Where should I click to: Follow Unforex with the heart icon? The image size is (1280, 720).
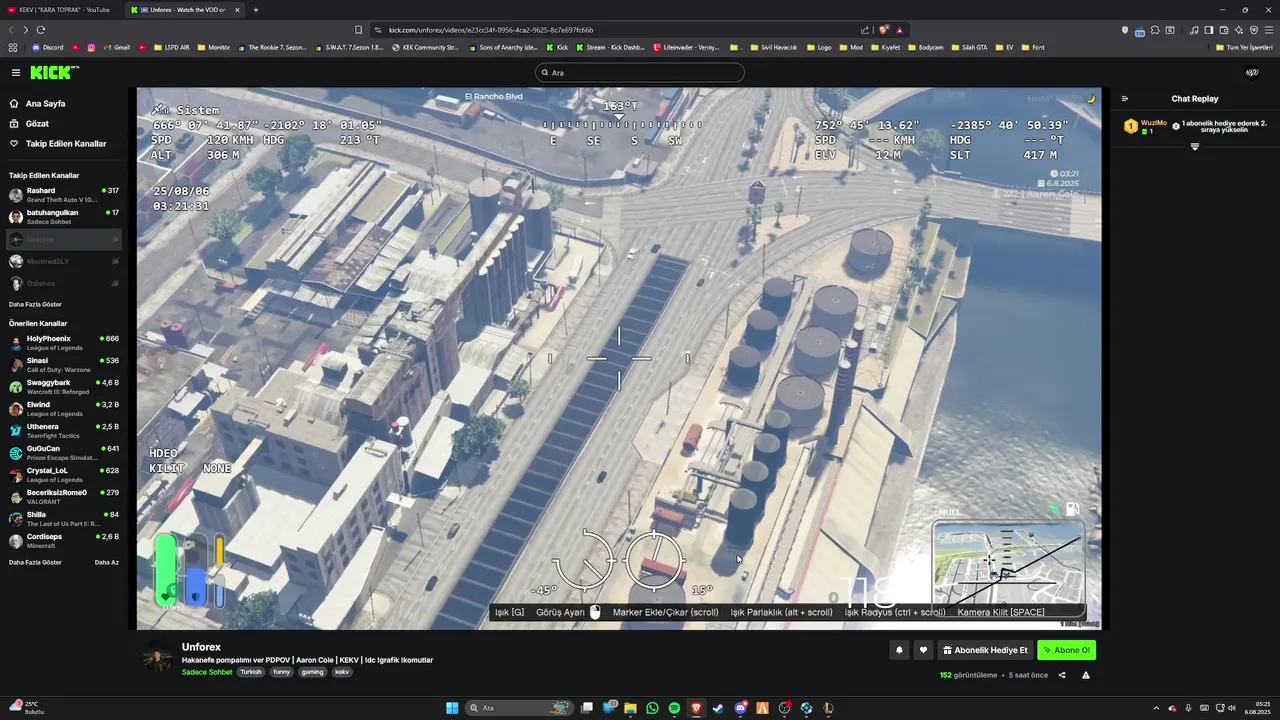click(x=923, y=650)
